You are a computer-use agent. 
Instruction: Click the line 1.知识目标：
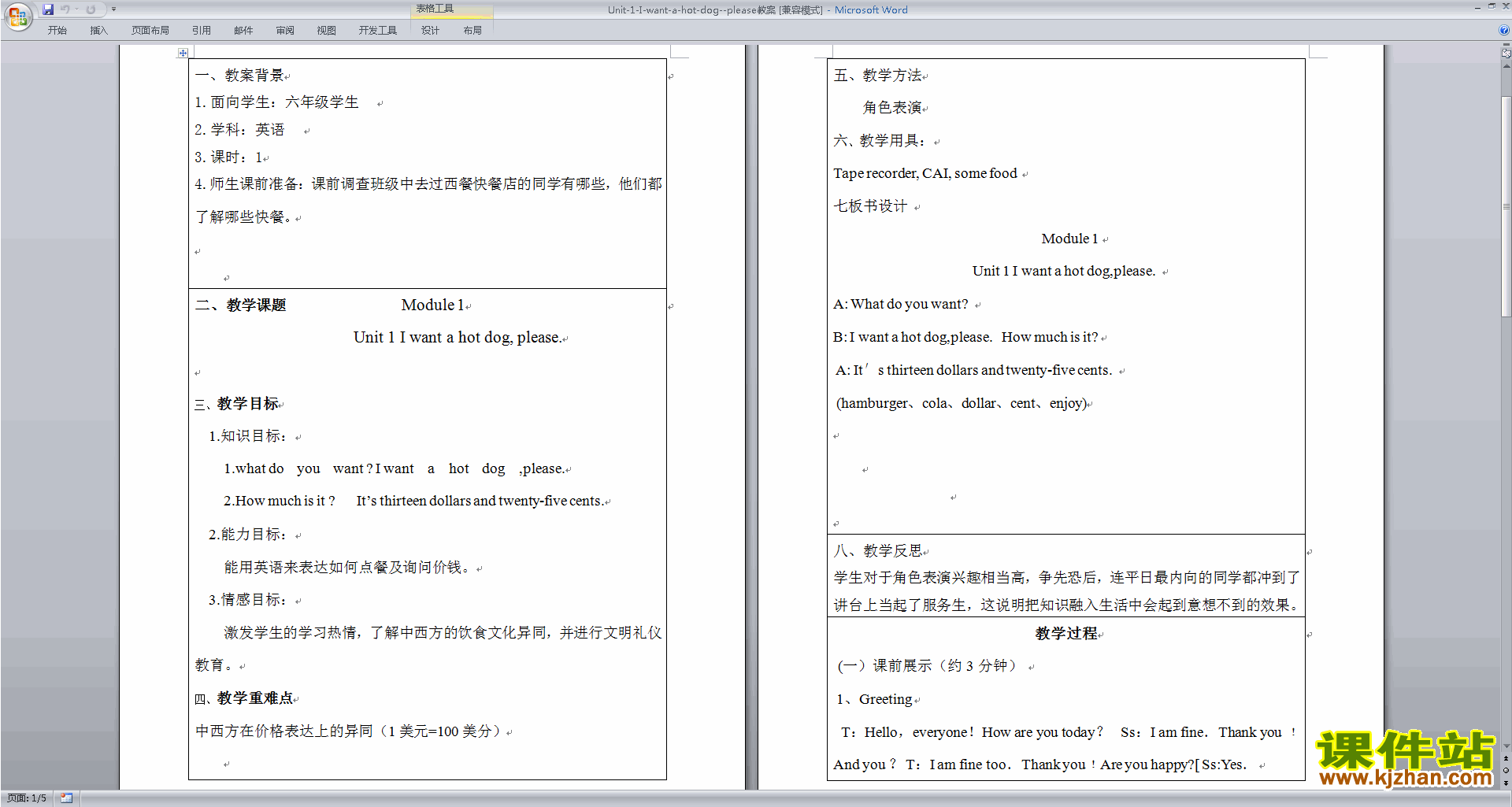[x=247, y=436]
